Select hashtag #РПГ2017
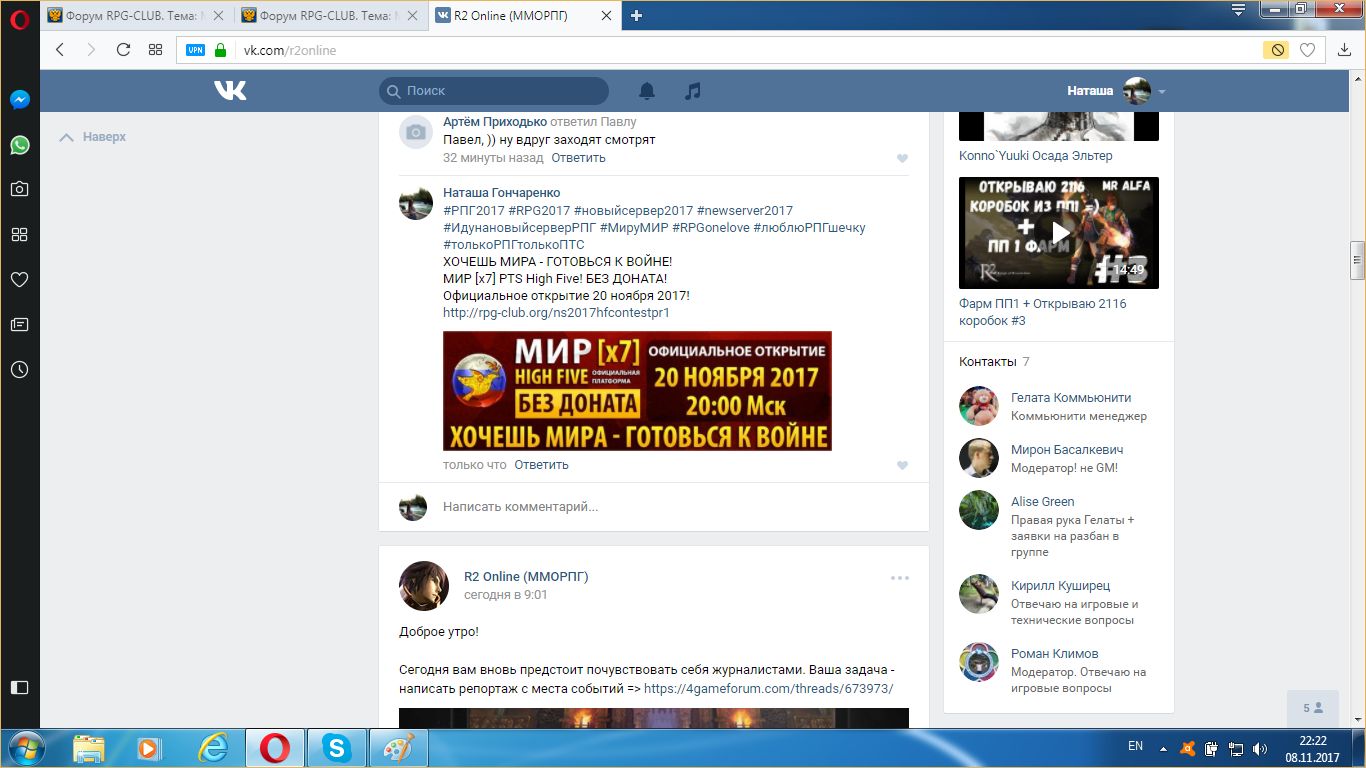The height and width of the screenshot is (768, 1366). click(x=474, y=211)
